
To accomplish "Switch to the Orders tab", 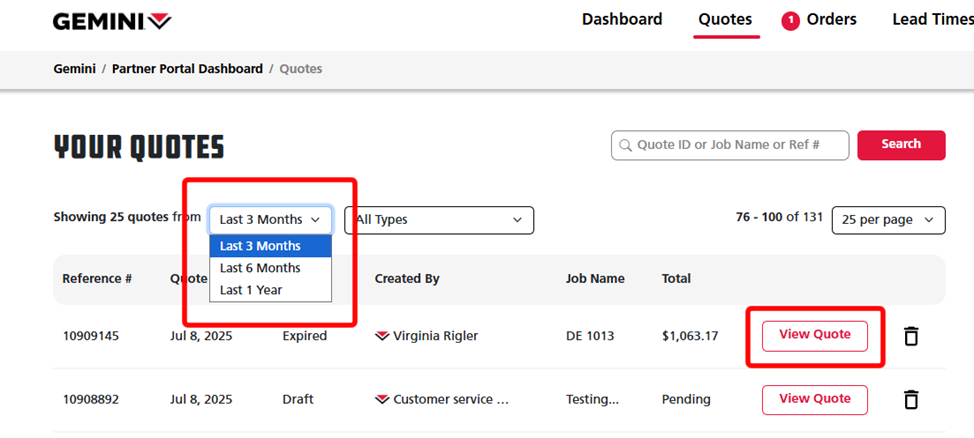I will [x=831, y=19].
